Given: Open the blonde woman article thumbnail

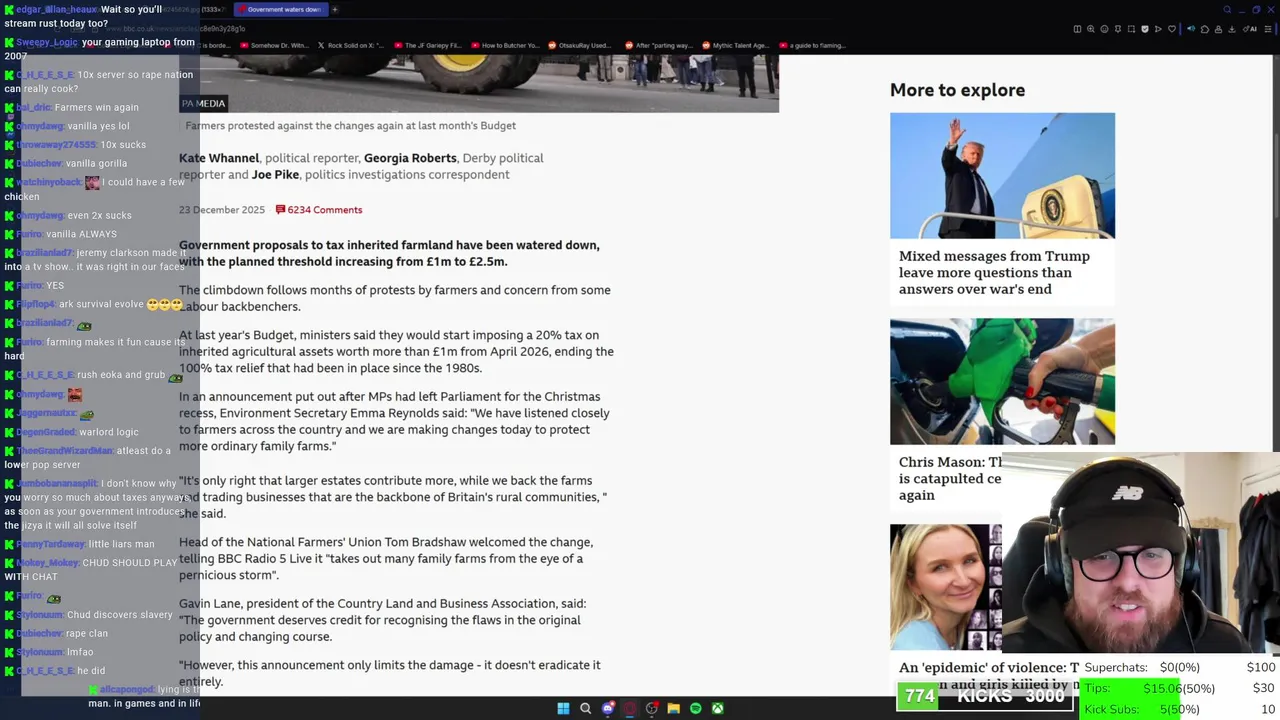Looking at the screenshot, I should coord(946,587).
